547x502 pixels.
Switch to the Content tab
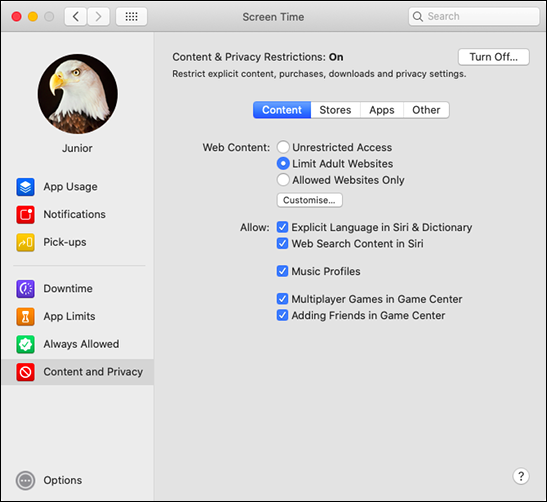(x=282, y=110)
